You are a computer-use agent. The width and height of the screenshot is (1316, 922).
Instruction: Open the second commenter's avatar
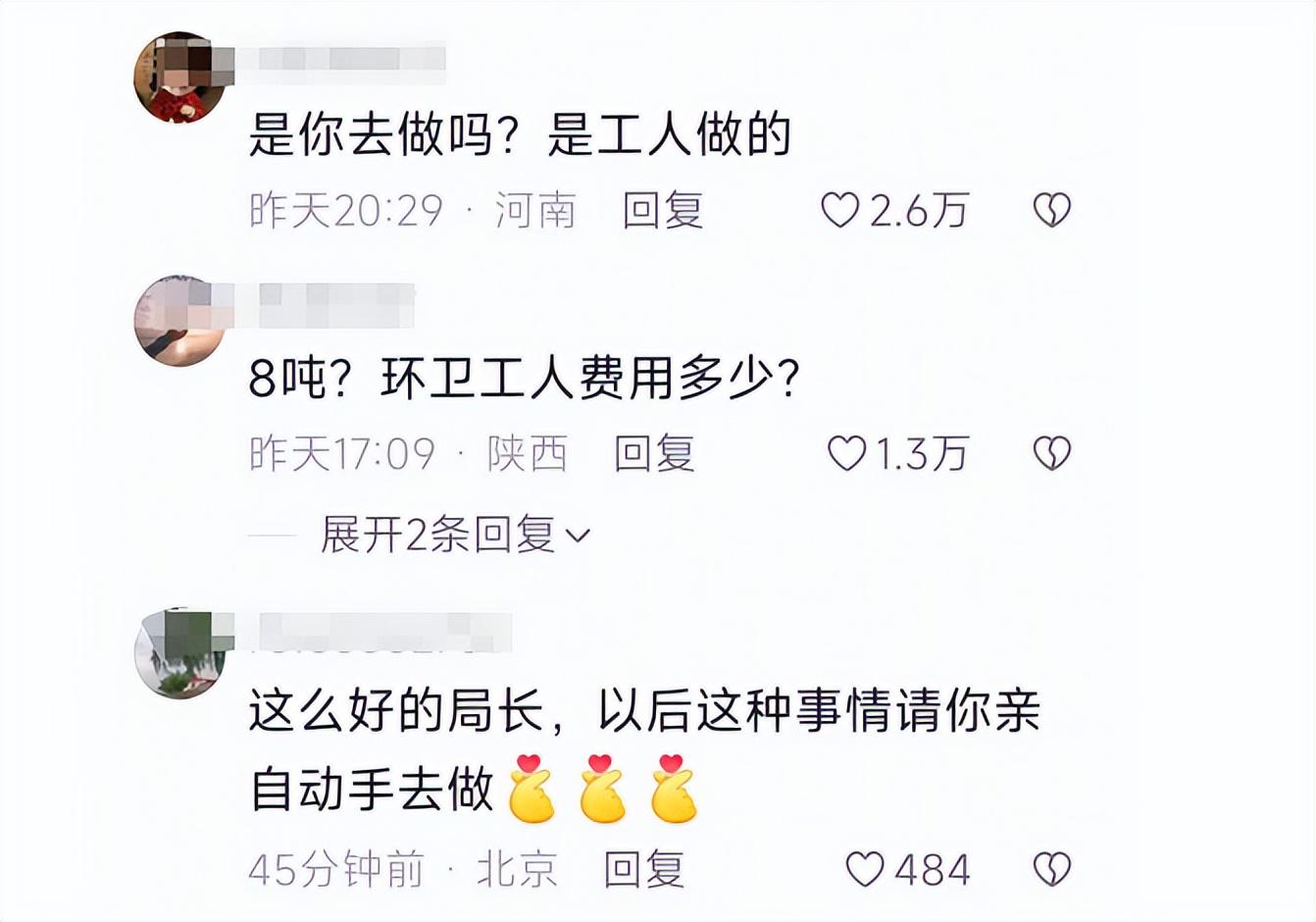point(178,321)
